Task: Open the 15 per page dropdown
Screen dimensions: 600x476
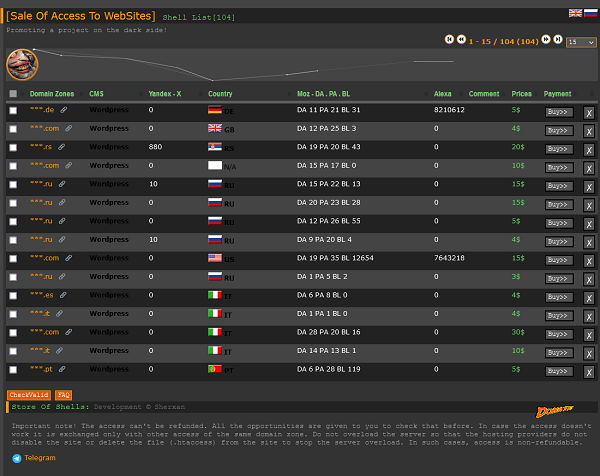Action: coord(581,42)
